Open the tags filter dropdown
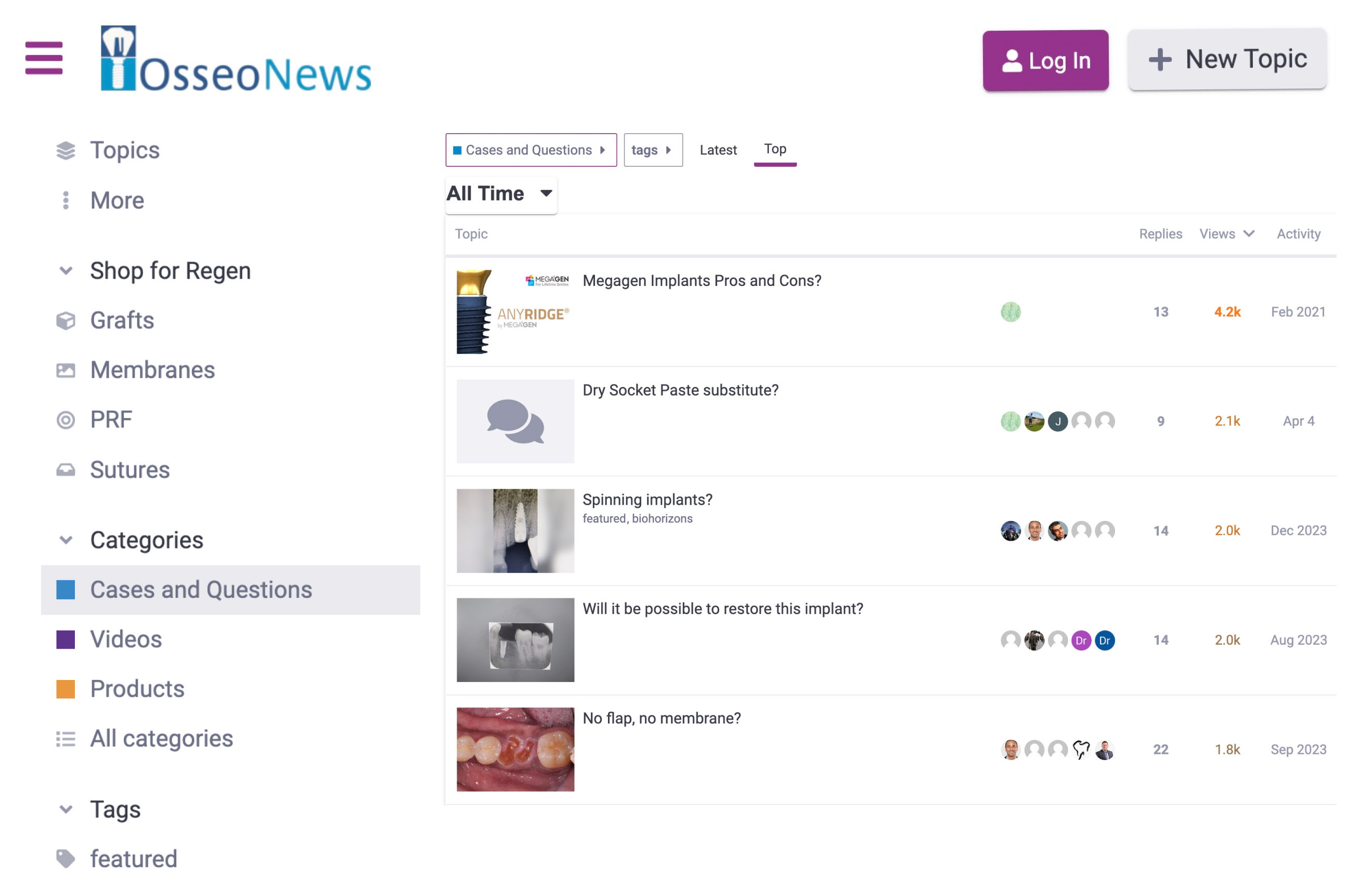The image size is (1372, 890). click(653, 150)
